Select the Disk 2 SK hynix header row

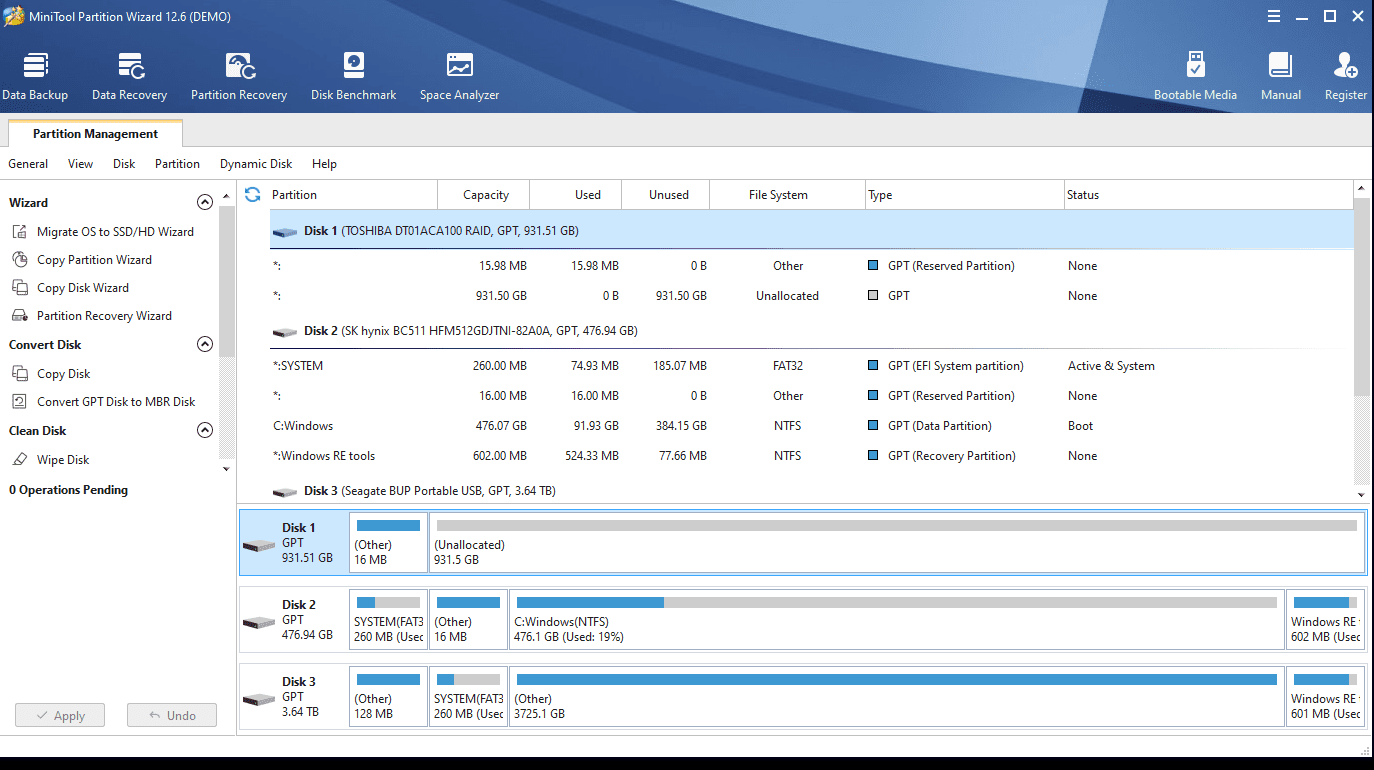tap(811, 331)
